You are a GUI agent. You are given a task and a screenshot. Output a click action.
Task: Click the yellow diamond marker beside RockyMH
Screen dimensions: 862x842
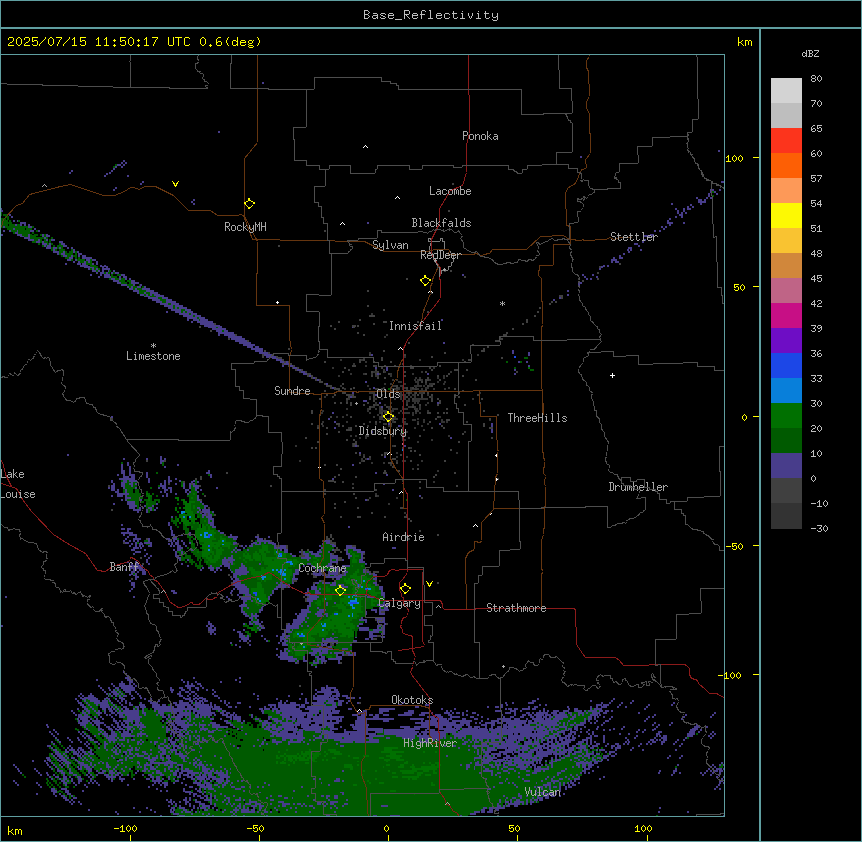click(249, 204)
